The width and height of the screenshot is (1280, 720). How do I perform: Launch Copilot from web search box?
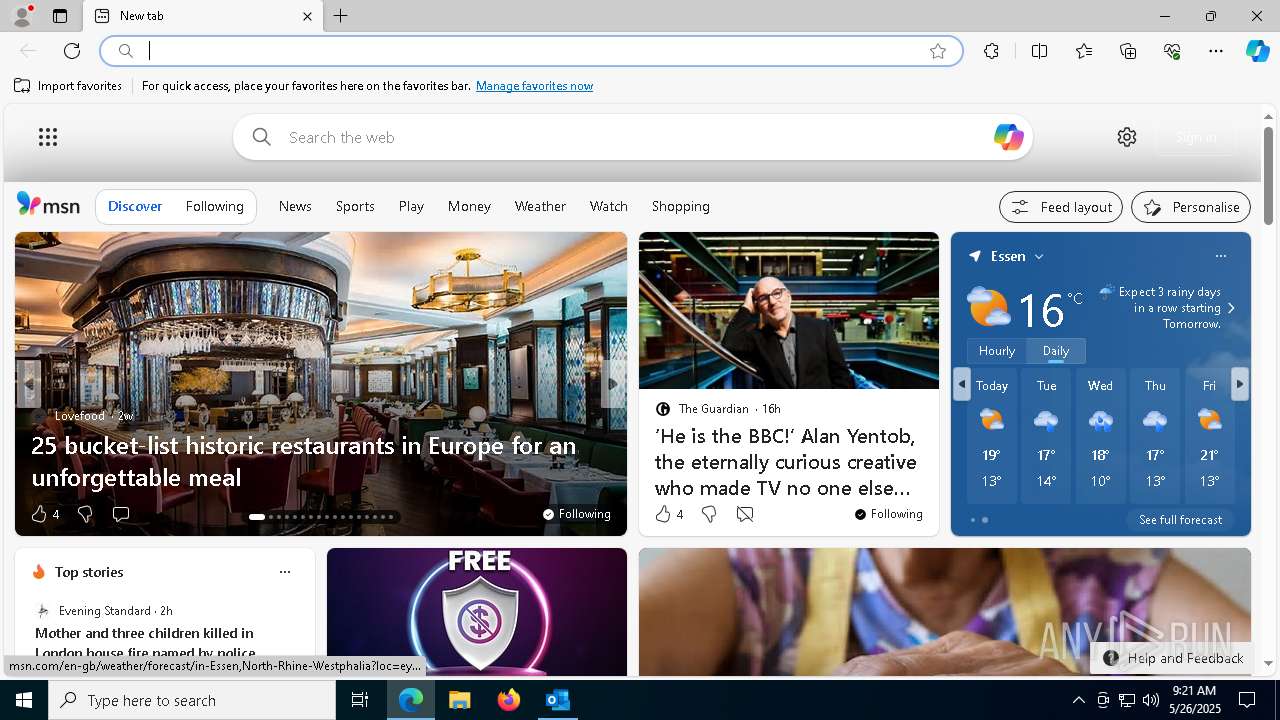pos(1008,137)
